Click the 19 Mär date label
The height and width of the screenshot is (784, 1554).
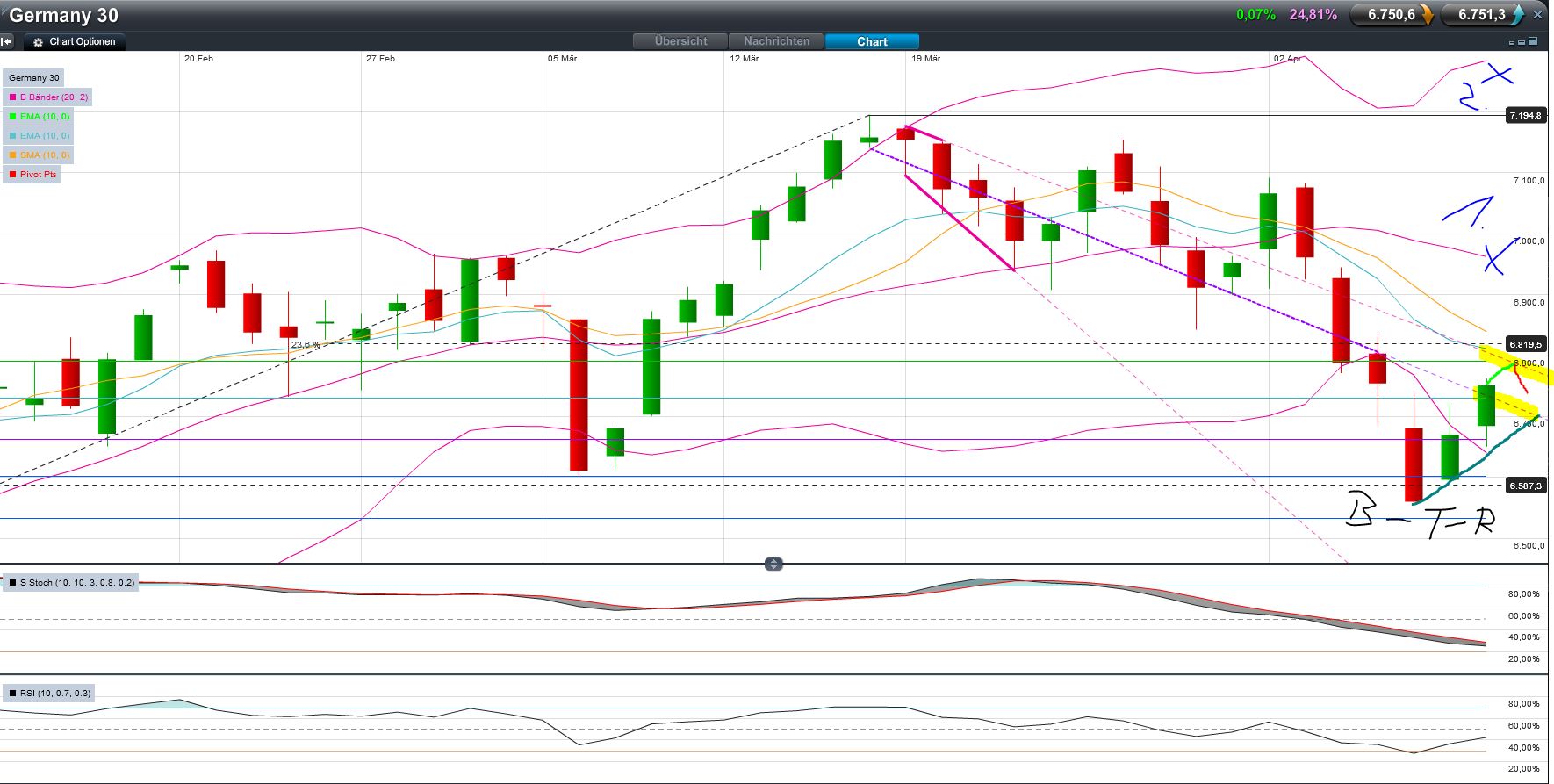coord(925,59)
